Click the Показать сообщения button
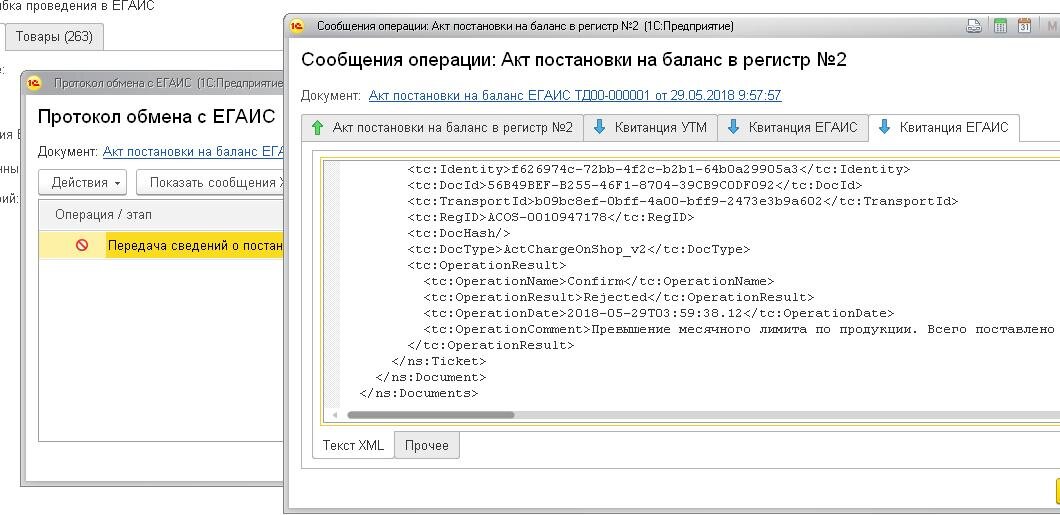This screenshot has height=515, width=1060. 210,182
